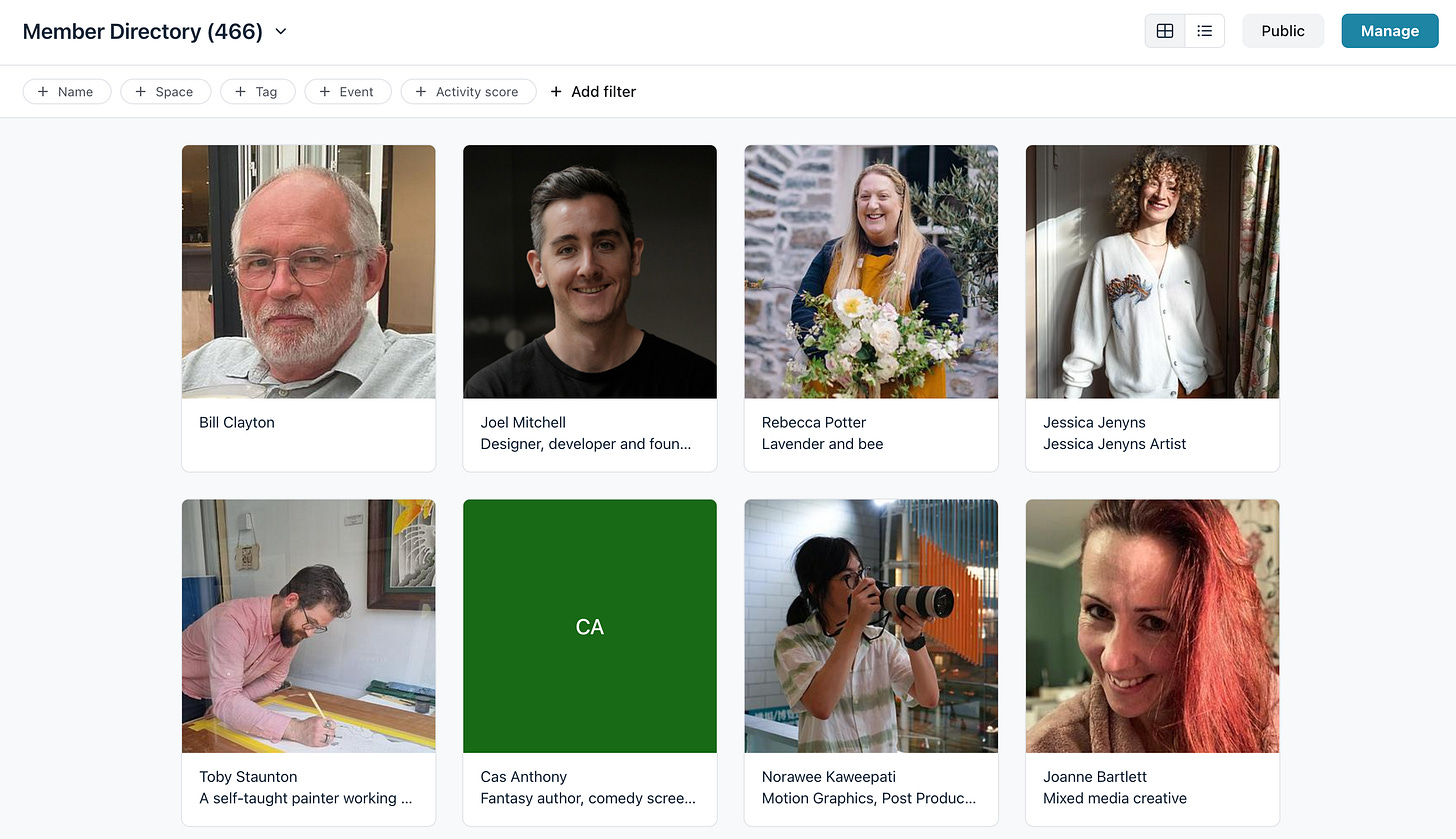Click the name Rebecca Potter
Image resolution: width=1456 pixels, height=839 pixels.
click(814, 423)
